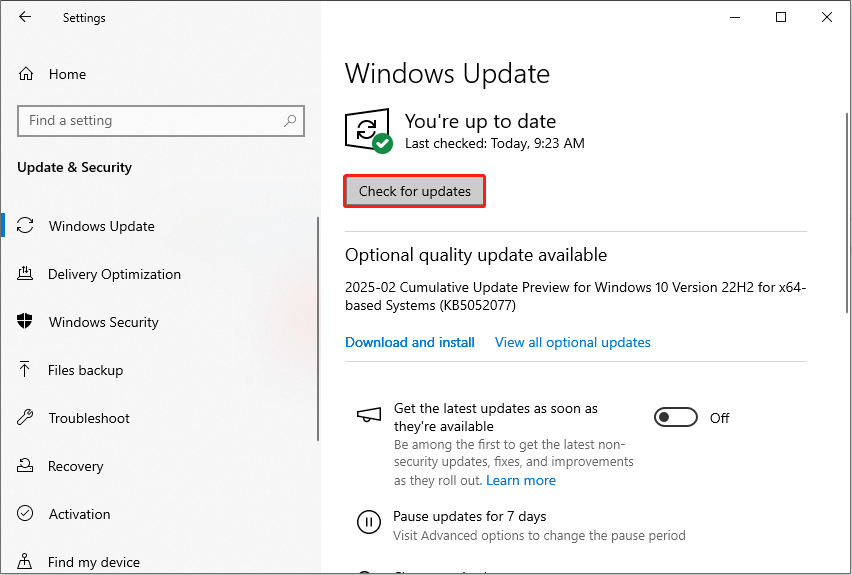Click Download and install link
Screen dimensions: 852x575
(x=410, y=342)
